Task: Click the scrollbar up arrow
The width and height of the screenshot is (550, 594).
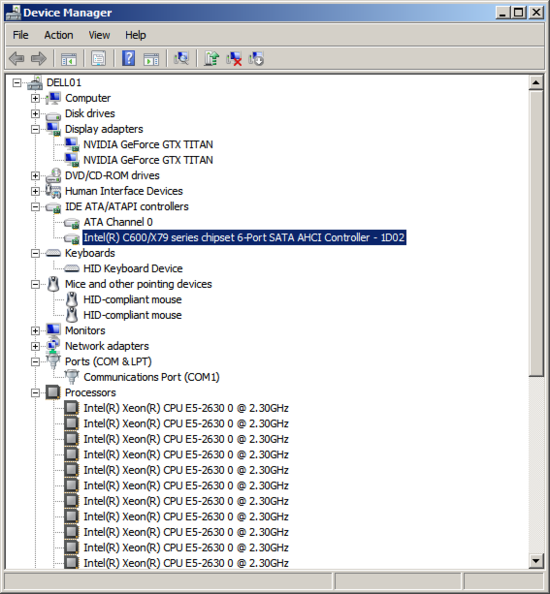Action: pyautogui.click(x=536, y=82)
